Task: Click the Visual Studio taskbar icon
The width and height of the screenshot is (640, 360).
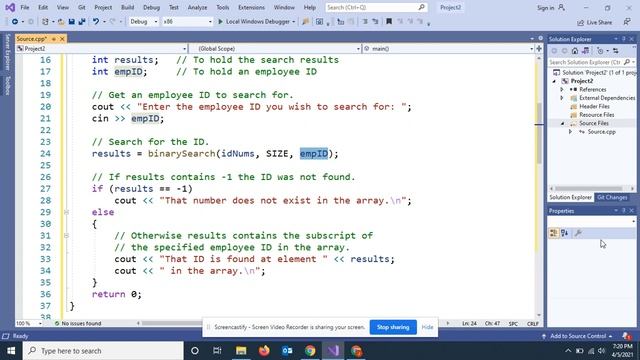Action: pyautogui.click(x=333, y=351)
